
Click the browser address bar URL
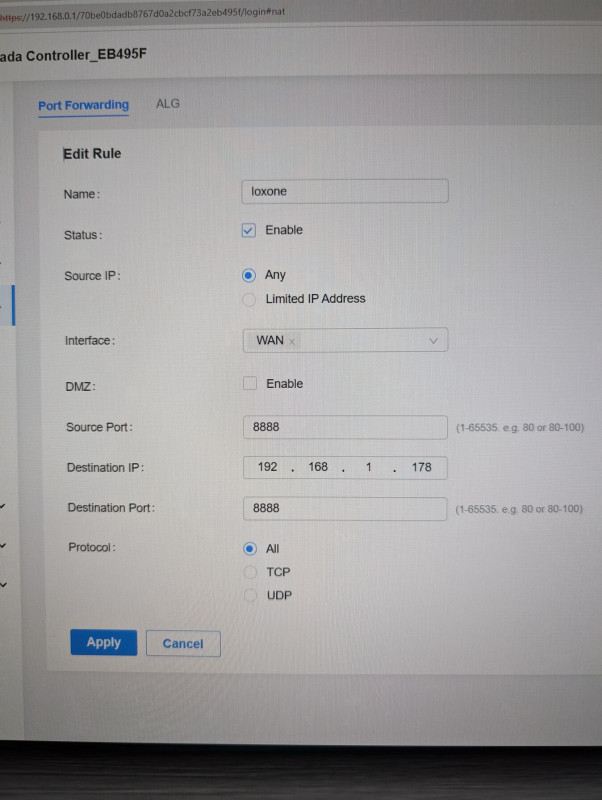pos(143,14)
